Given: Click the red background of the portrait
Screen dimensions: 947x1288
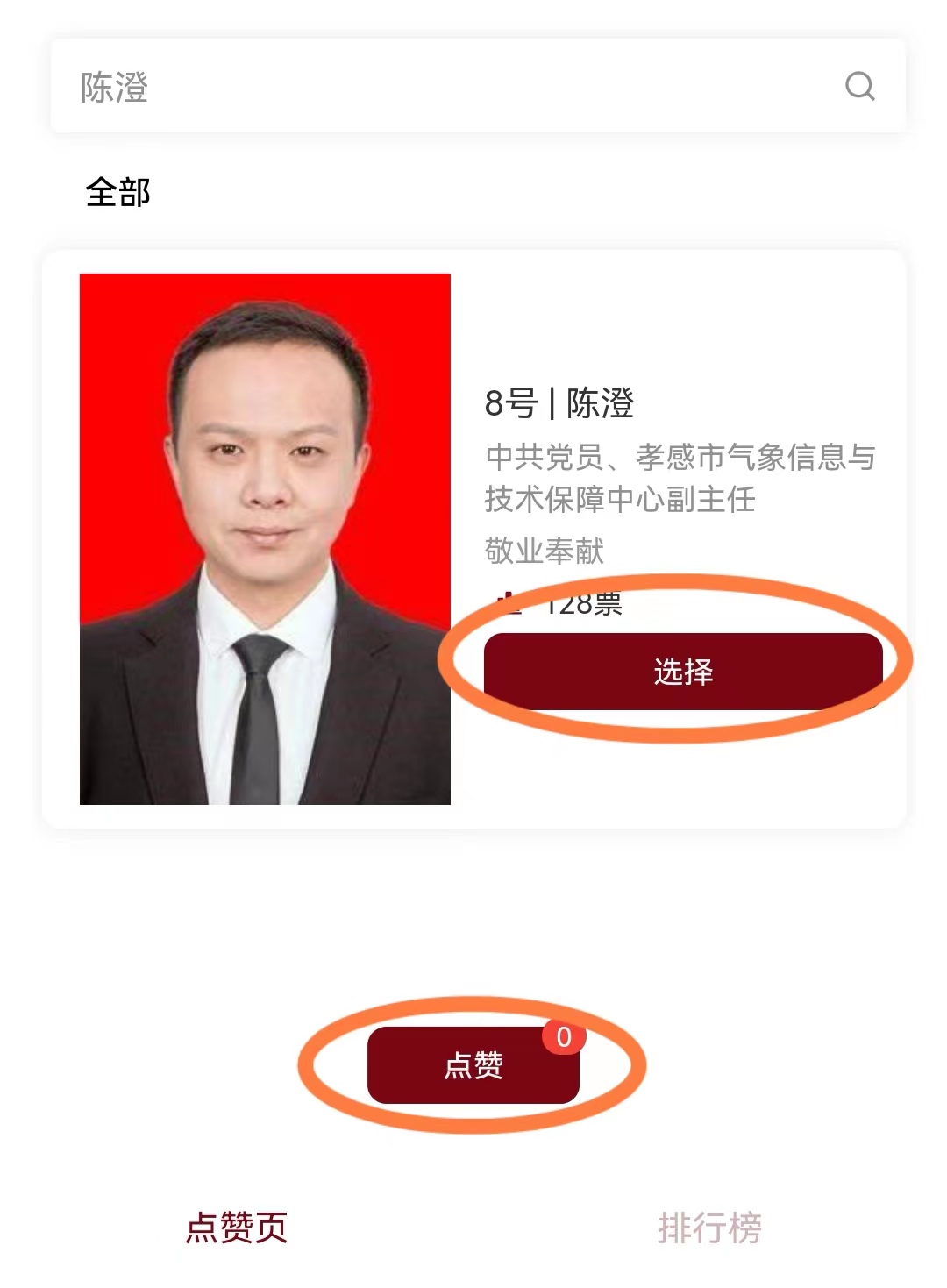Looking at the screenshot, I should pos(123,395).
